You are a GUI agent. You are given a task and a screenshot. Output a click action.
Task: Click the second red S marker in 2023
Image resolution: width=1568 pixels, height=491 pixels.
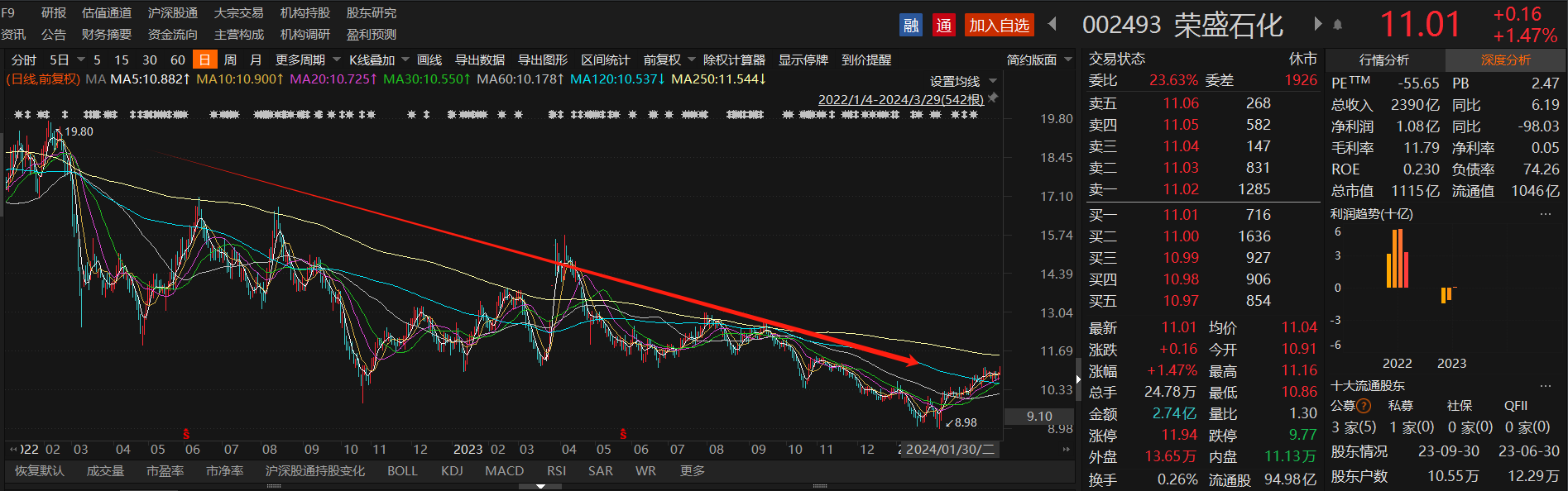[x=623, y=433]
